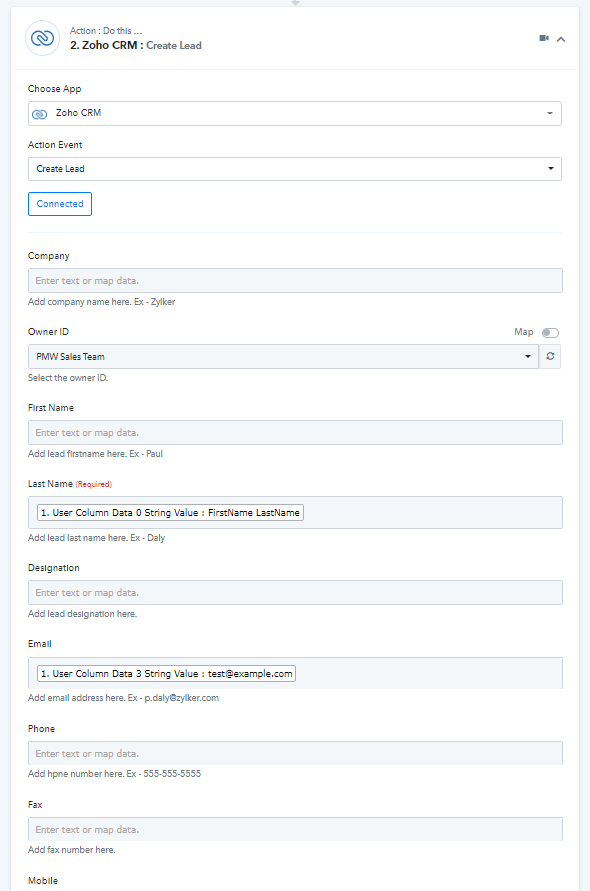
Task: Select the test@example.com mapped data tag
Action: coord(167,673)
